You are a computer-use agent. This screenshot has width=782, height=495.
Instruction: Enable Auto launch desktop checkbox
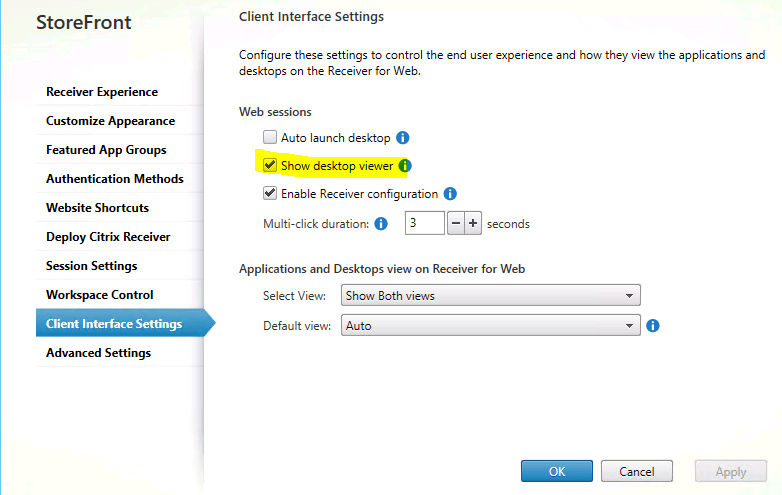pyautogui.click(x=269, y=137)
